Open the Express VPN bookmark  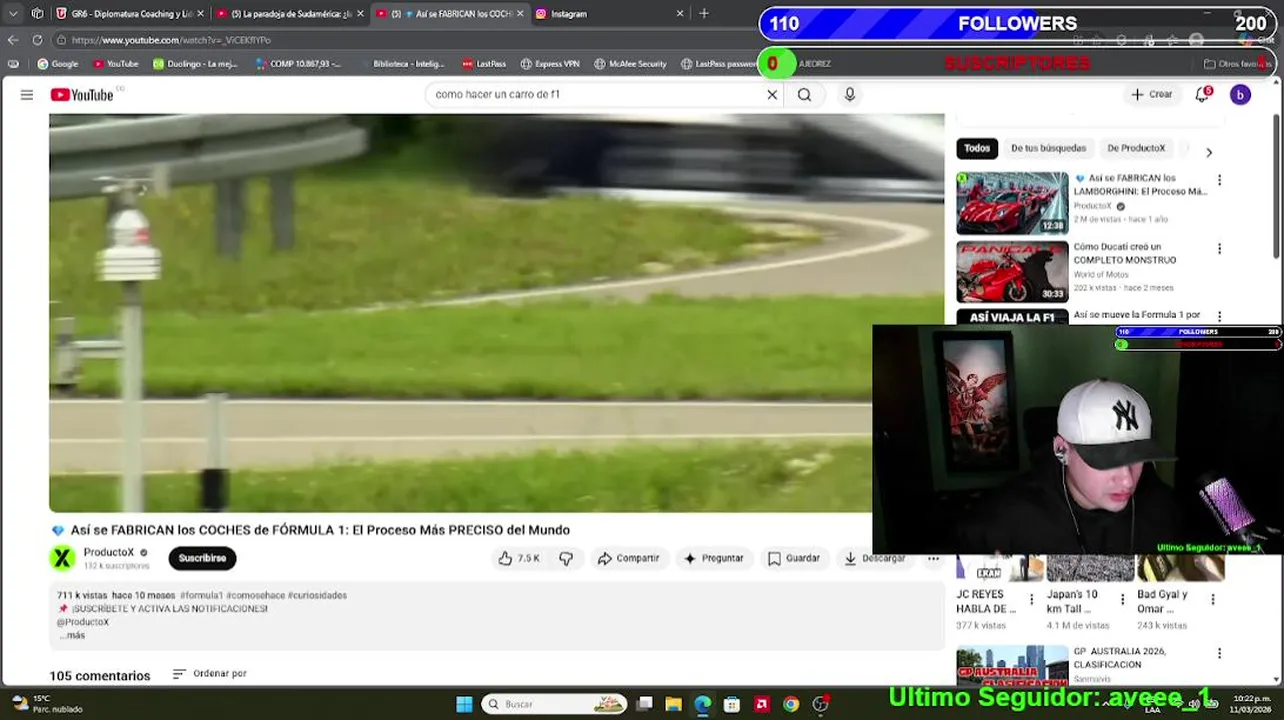point(550,63)
